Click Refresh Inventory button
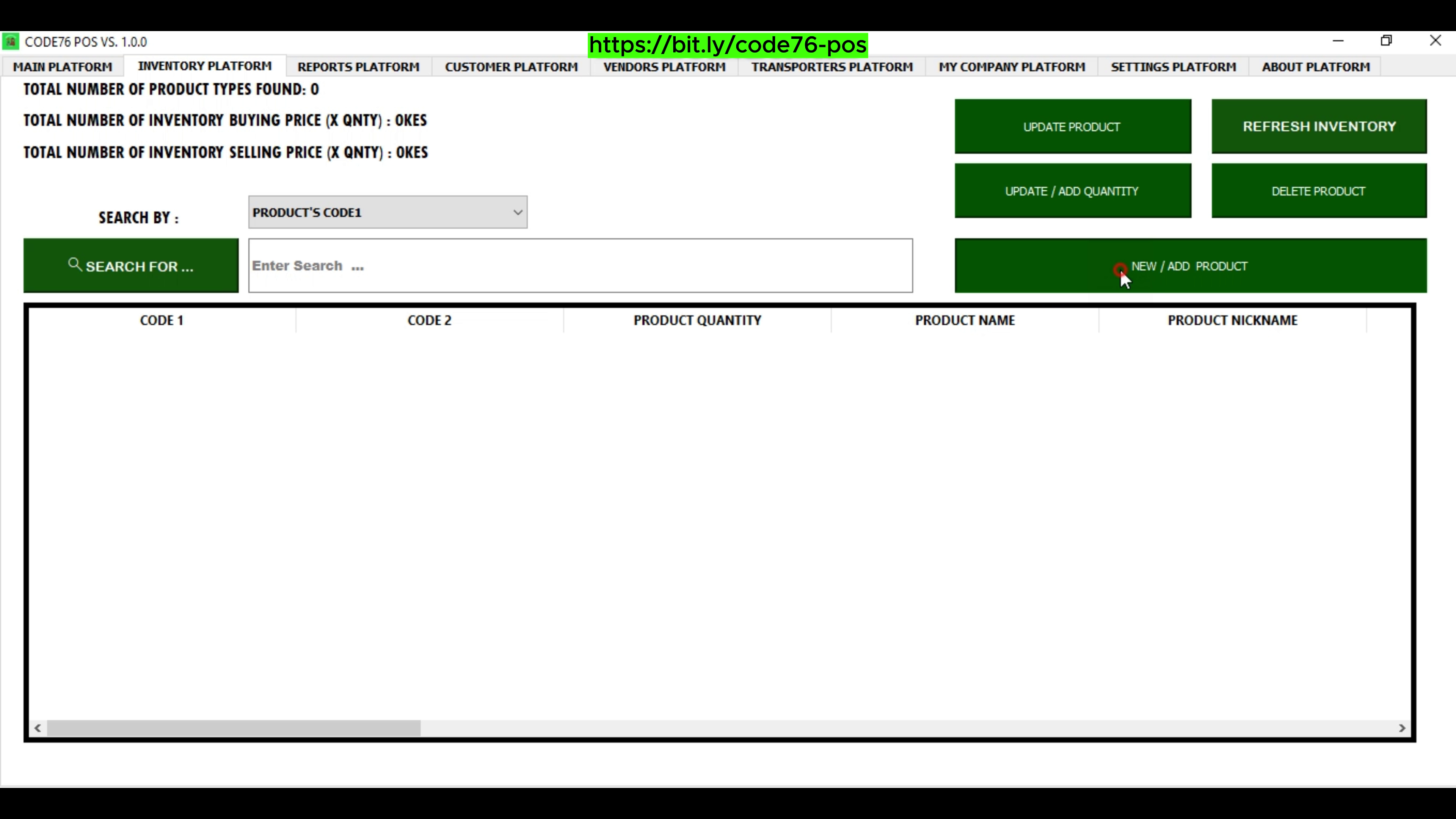The image size is (1456, 819). tap(1319, 127)
